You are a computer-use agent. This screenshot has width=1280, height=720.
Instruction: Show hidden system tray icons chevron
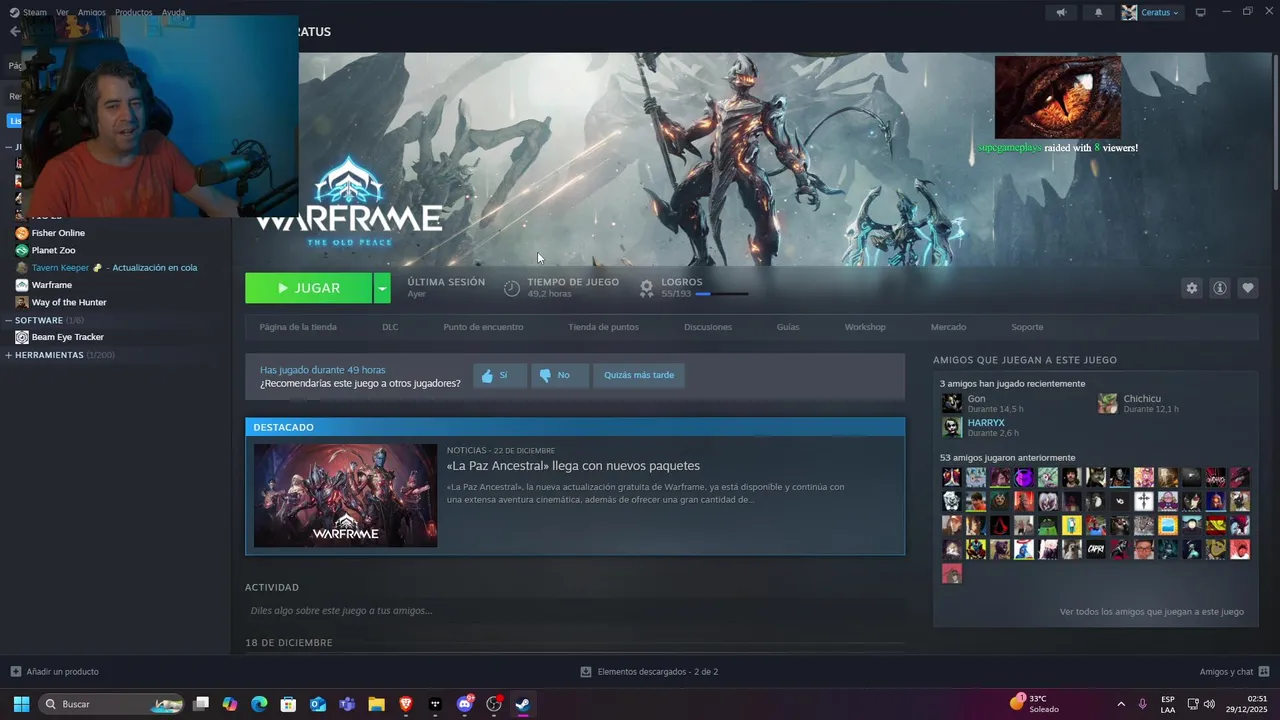(x=1120, y=704)
